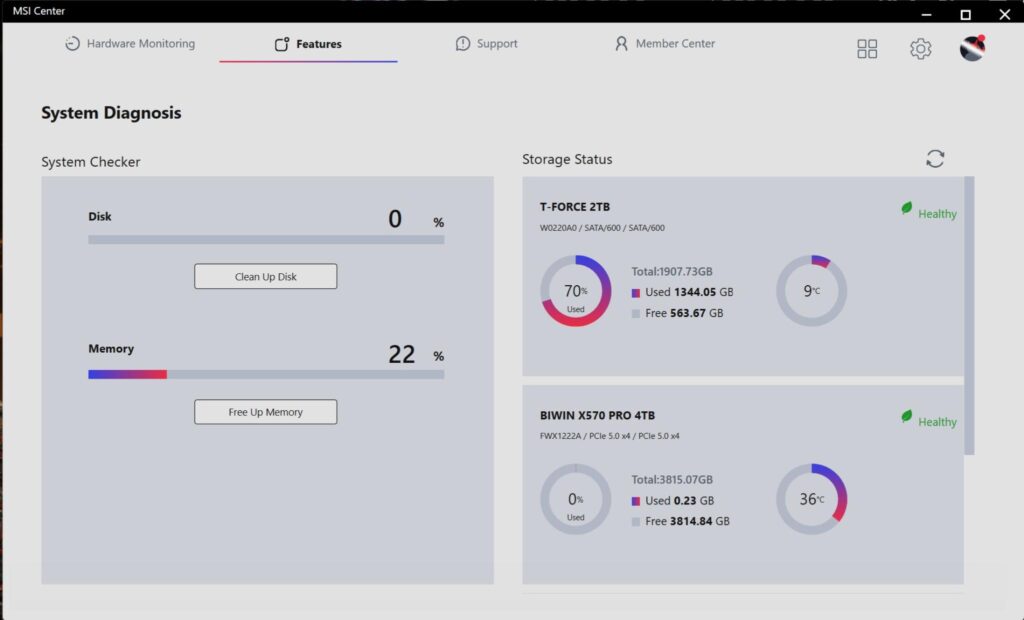
Task: Refresh the Storage Status list
Action: (935, 159)
